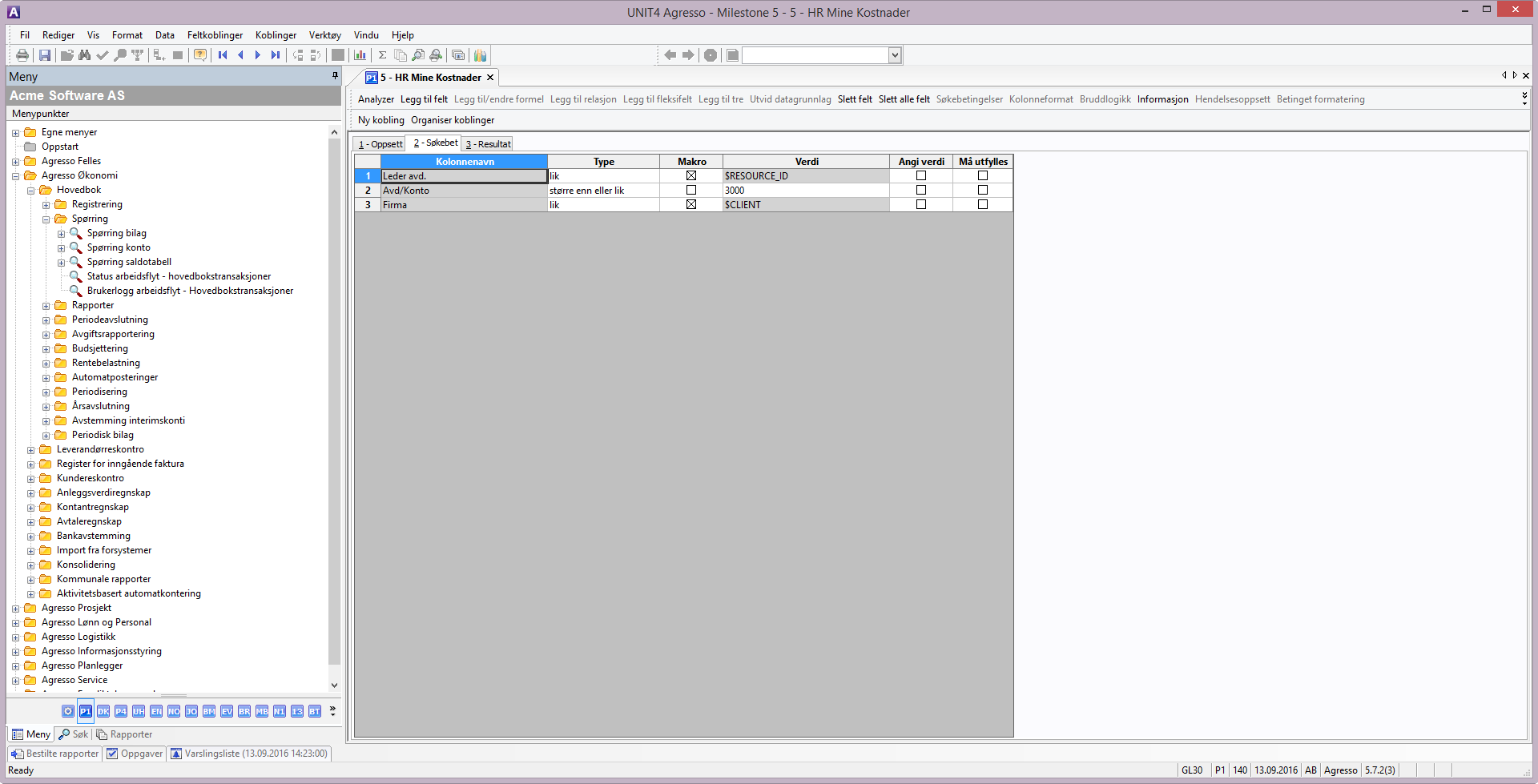Click the back arrow navigation icon
The image size is (1538, 784).
pos(670,55)
